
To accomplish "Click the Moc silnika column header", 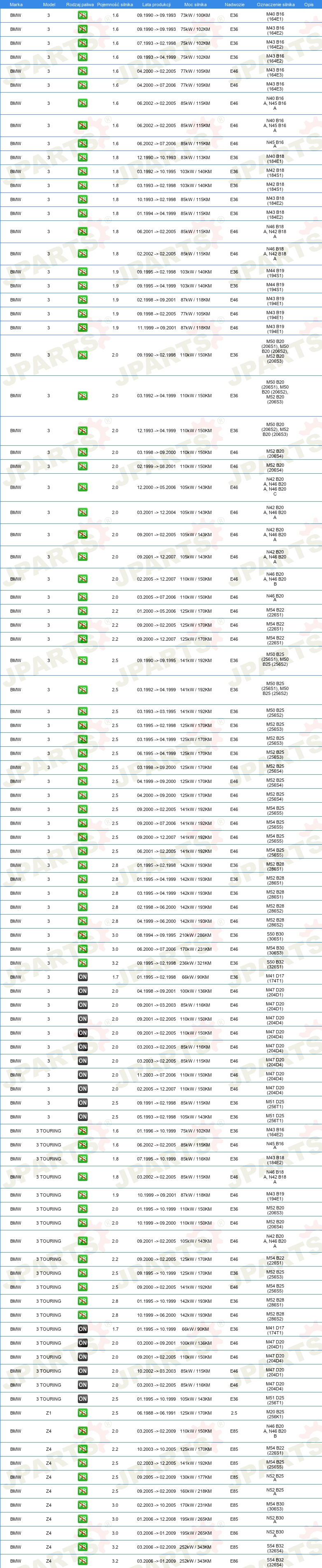I will tap(195, 4).
